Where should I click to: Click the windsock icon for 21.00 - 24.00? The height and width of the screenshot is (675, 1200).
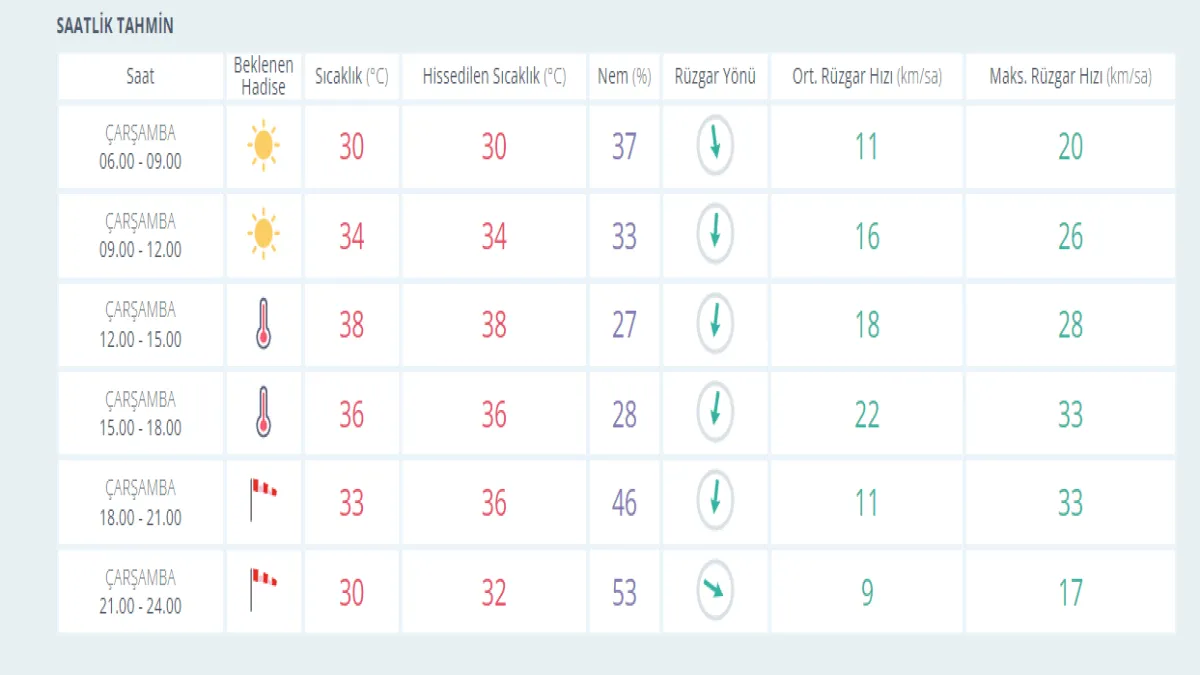[262, 589]
